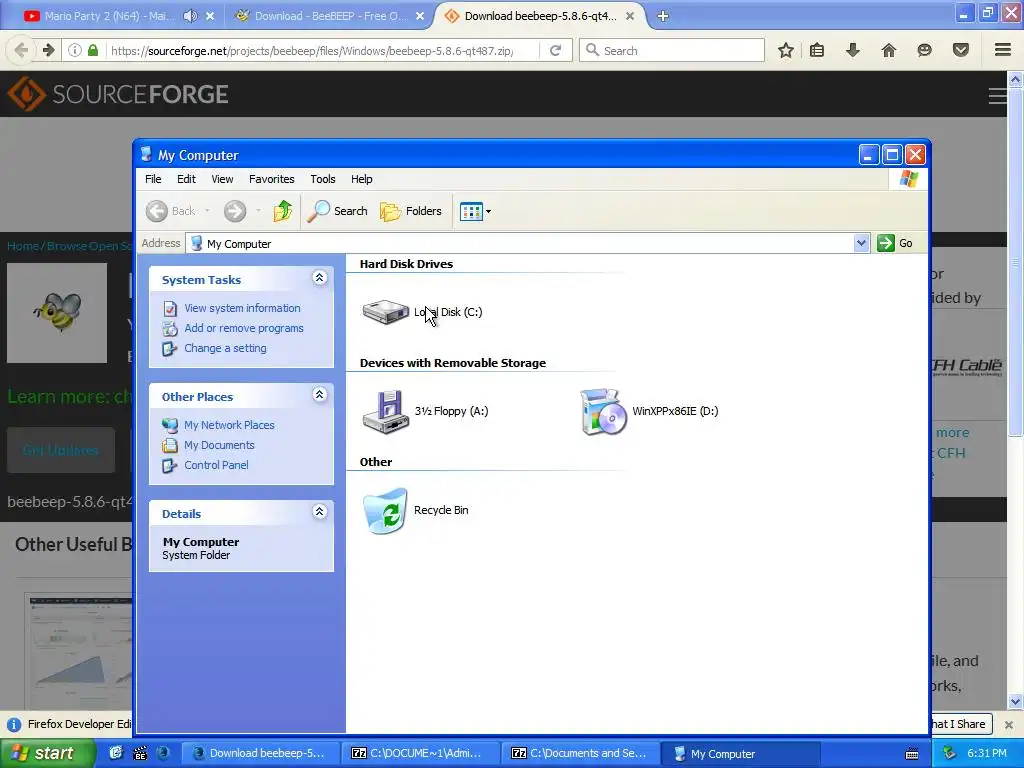
Task: Open a new browser tab
Action: 663,16
